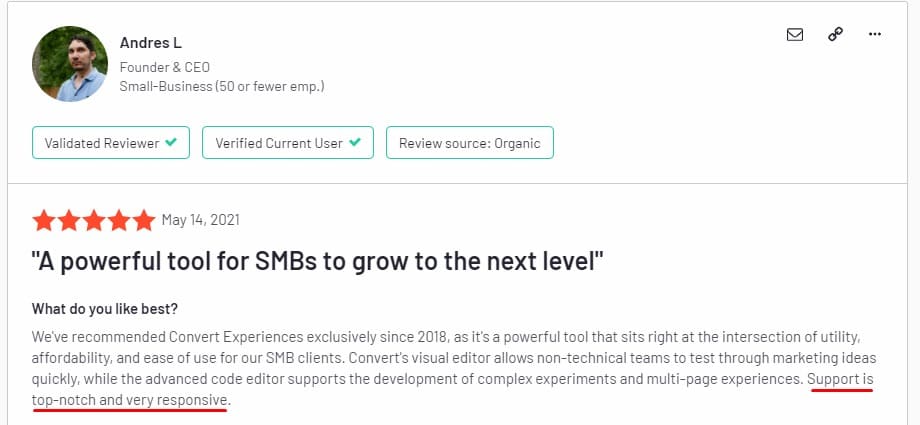Copy the review link via chain icon
Screen dimensions: 920x425
[x=835, y=34]
